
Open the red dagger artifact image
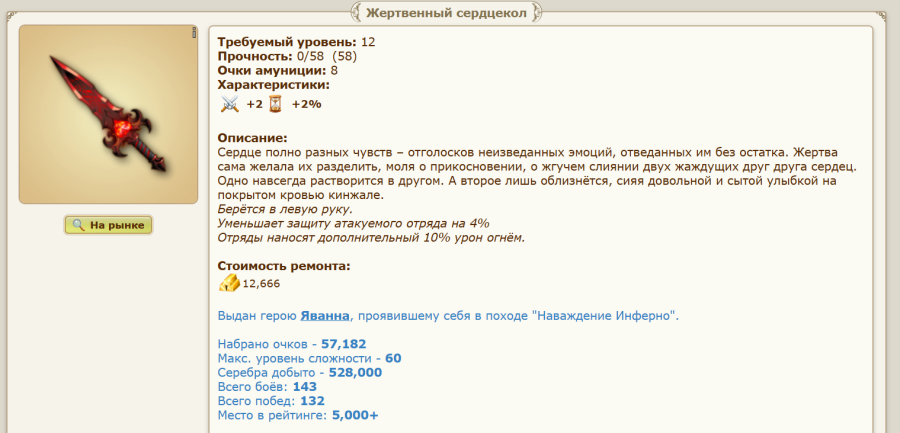tap(108, 114)
